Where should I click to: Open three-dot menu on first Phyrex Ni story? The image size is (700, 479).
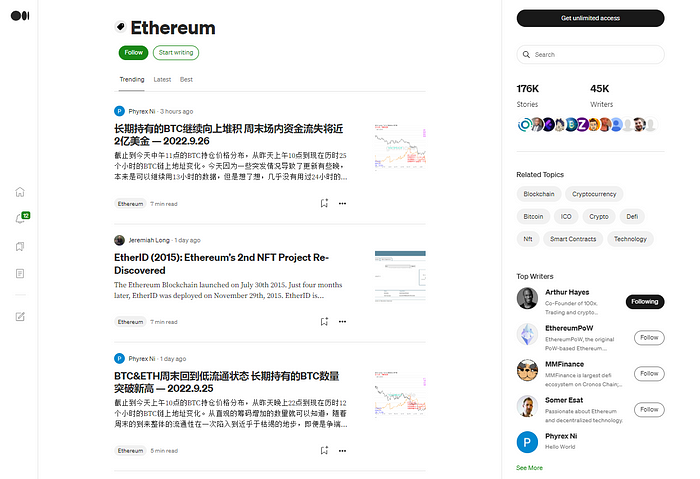(x=342, y=203)
